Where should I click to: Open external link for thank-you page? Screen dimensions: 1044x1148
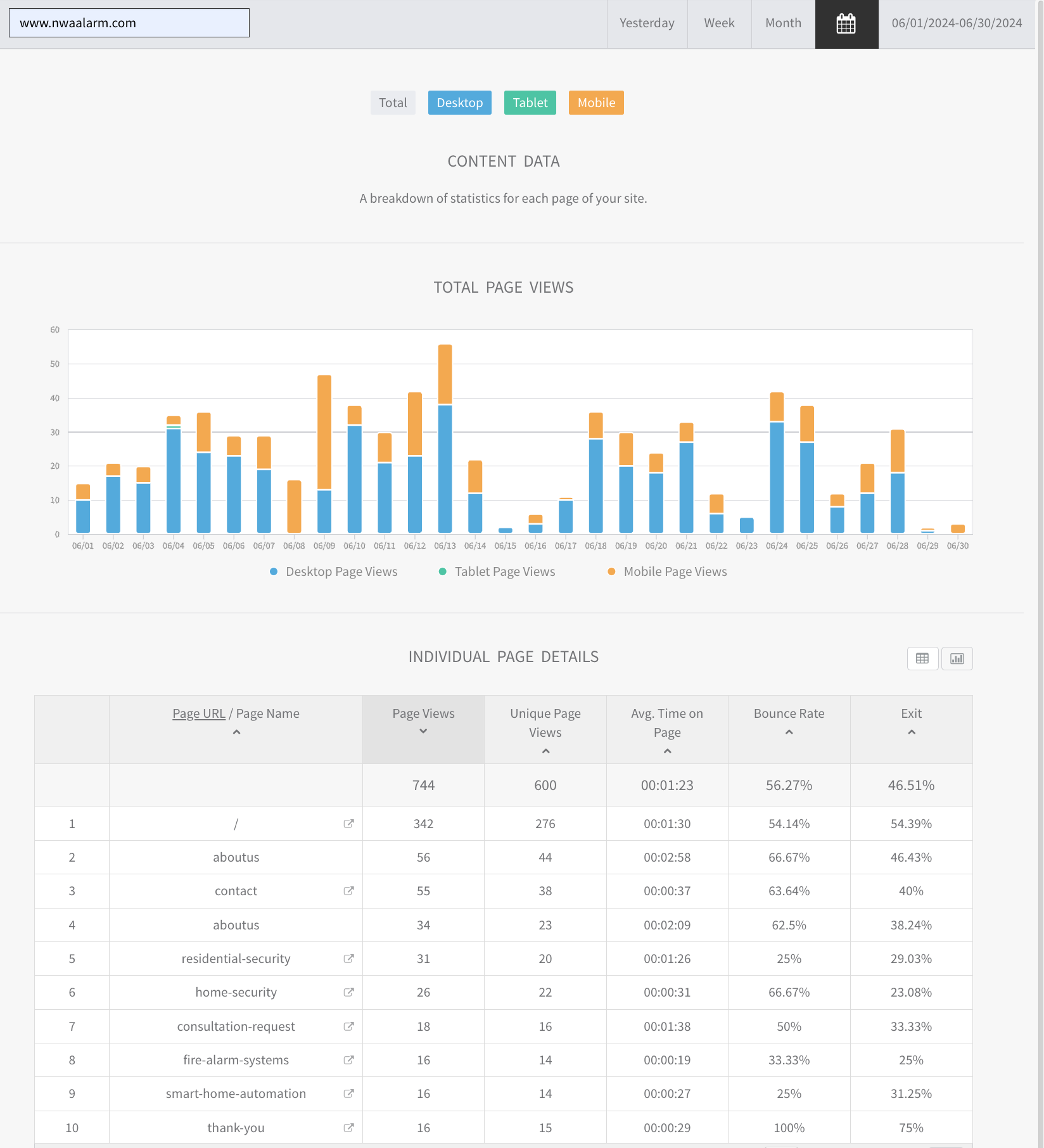(x=348, y=1128)
